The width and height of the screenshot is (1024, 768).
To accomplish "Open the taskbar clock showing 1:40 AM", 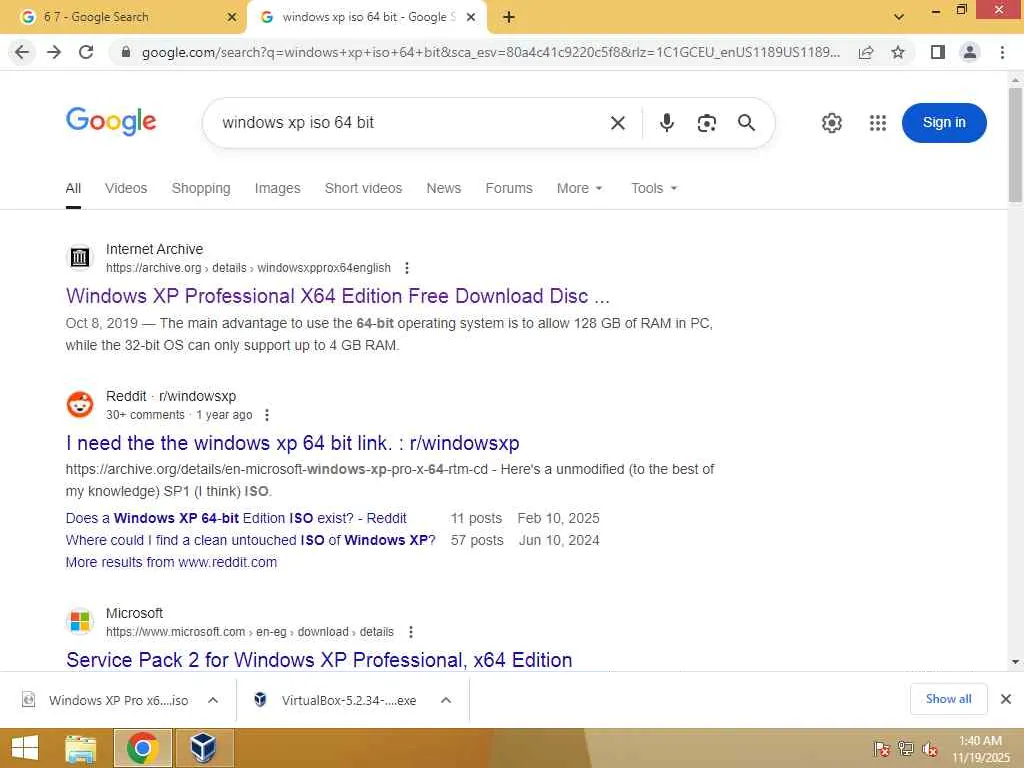I will [980, 749].
